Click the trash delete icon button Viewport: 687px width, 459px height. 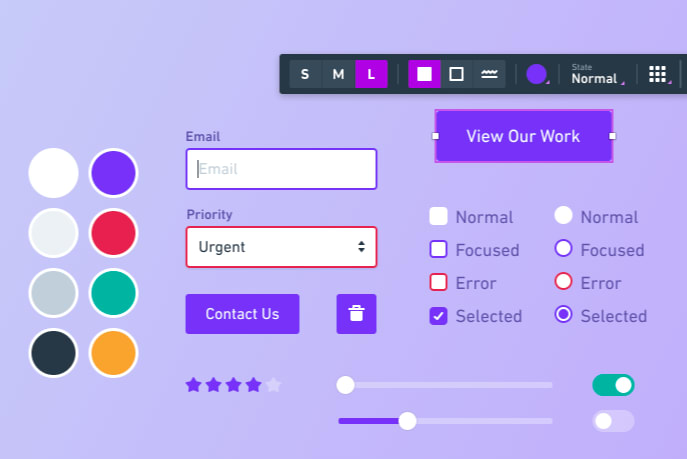click(x=356, y=314)
